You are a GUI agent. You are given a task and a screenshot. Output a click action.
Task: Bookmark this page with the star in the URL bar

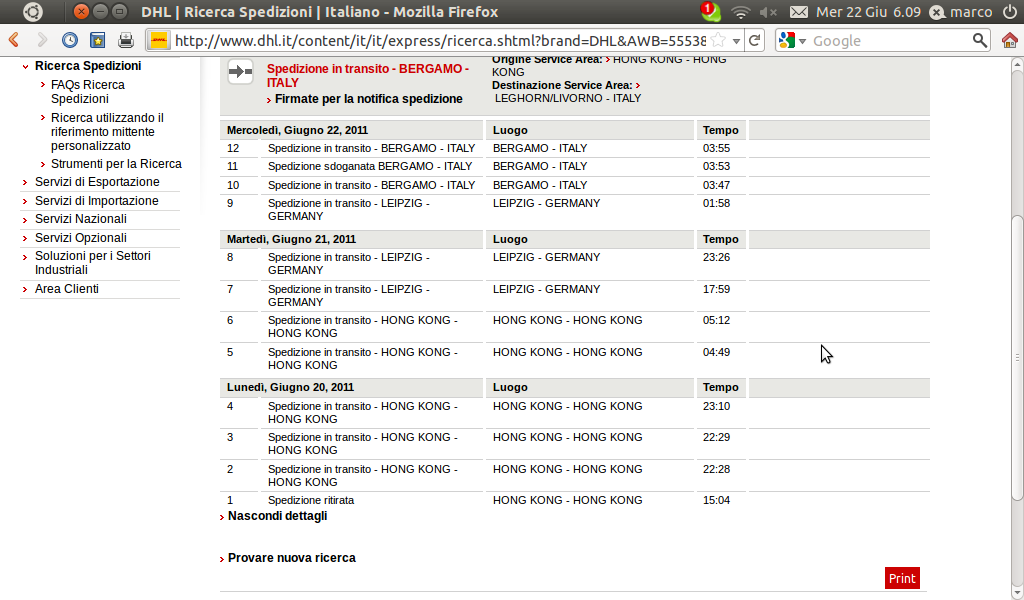[x=718, y=40]
